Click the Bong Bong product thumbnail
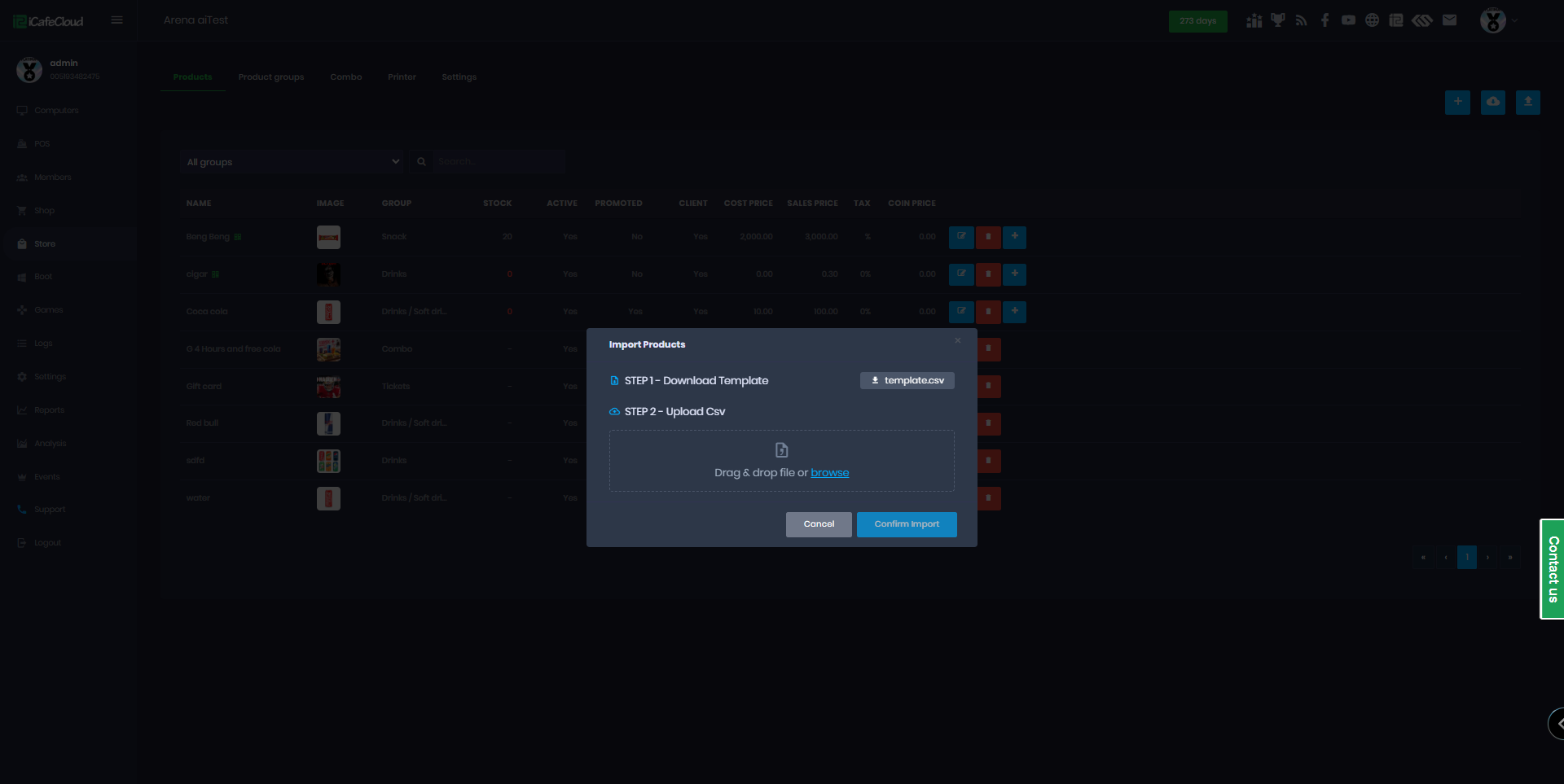This screenshot has height=784, width=1564. tap(328, 237)
